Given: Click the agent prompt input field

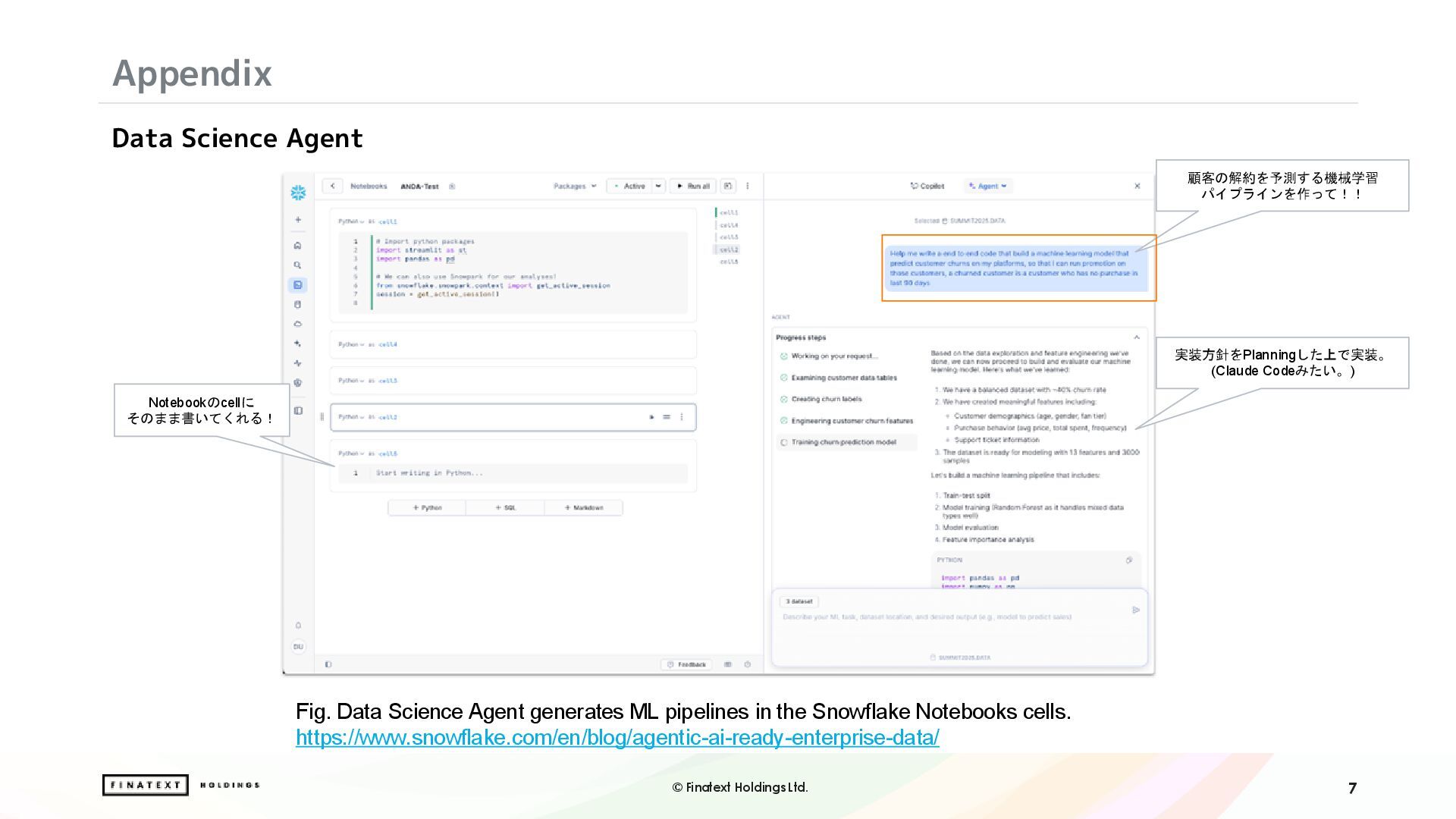Looking at the screenshot, I should pos(959,629).
